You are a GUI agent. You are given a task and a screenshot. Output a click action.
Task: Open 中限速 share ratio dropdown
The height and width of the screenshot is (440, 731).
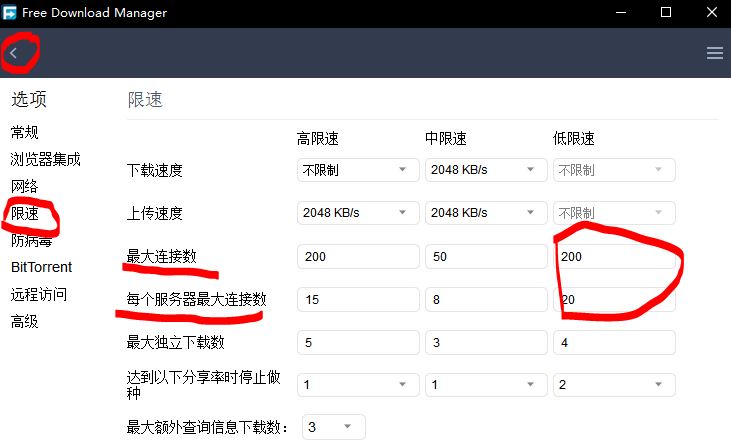tap(486, 385)
